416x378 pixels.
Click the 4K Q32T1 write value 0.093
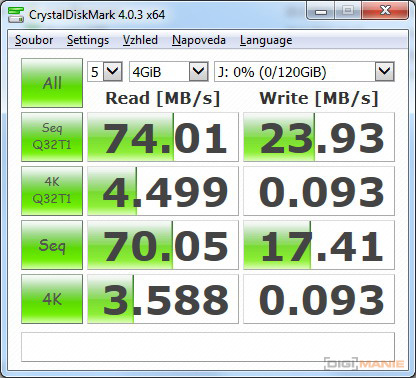click(319, 191)
